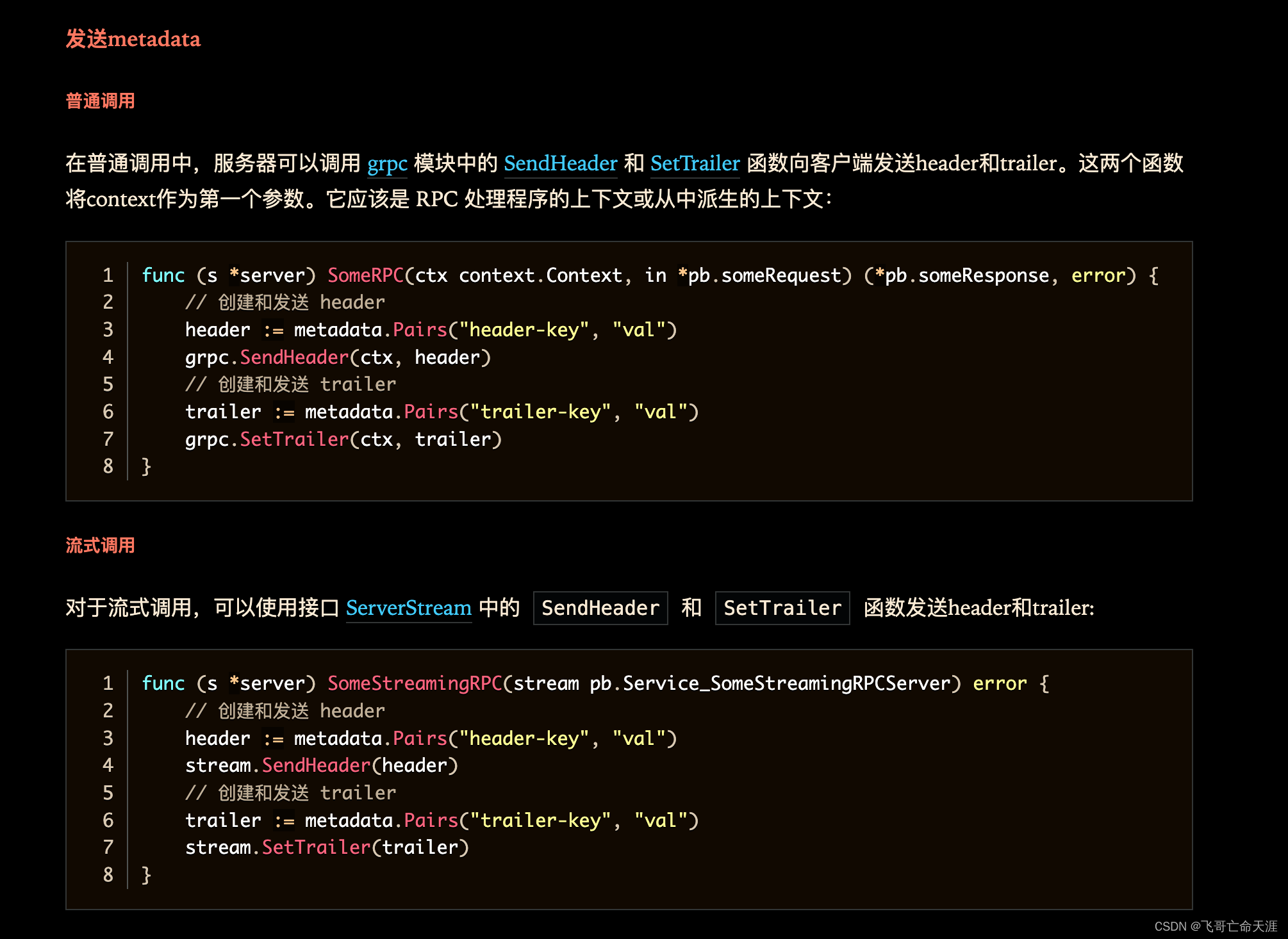This screenshot has width=1288, height=939.
Task: Open the SetTrailer hyperlink in paragraph
Action: 695,163
